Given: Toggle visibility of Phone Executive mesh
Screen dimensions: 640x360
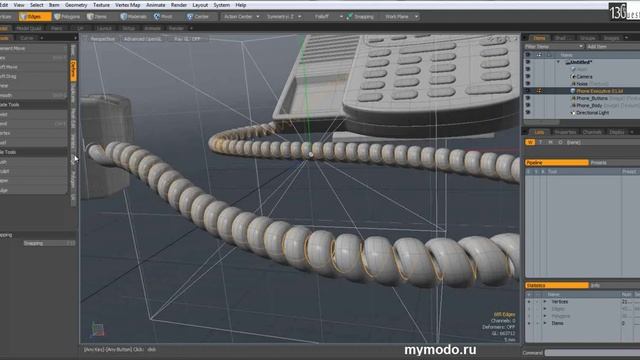Looking at the screenshot, I should pos(528,91).
